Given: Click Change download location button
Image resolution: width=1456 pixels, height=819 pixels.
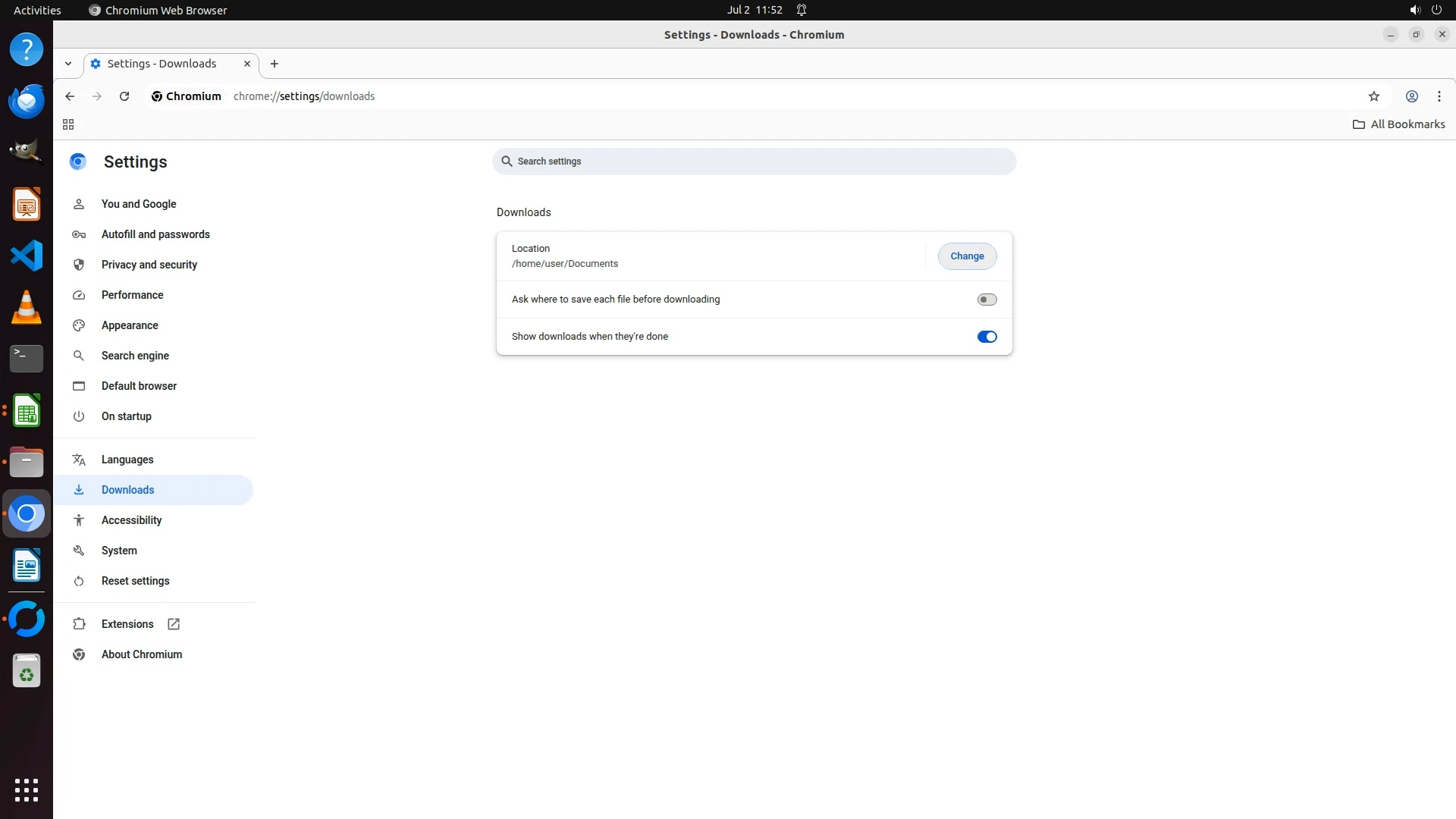Looking at the screenshot, I should pos(967,256).
